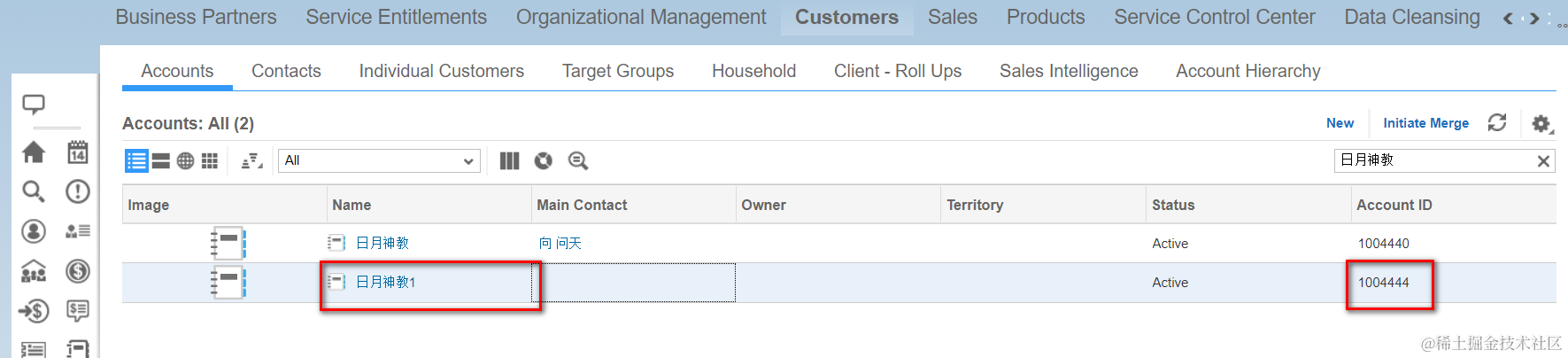
Task: Click the Home icon in the sidebar
Action: [x=34, y=152]
